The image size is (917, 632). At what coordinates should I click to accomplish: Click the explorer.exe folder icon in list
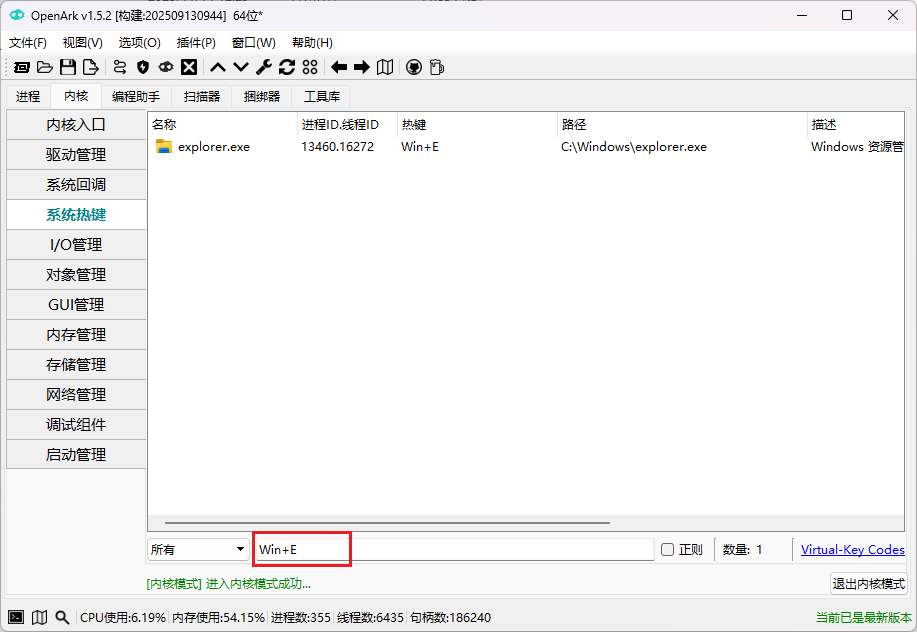click(x=164, y=147)
